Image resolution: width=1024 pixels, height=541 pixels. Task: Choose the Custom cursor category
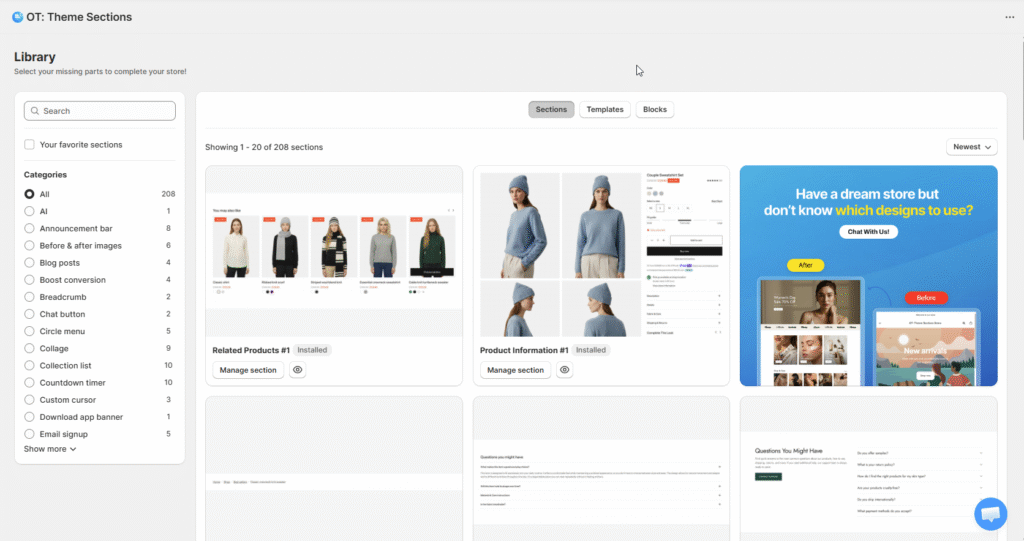[29, 399]
